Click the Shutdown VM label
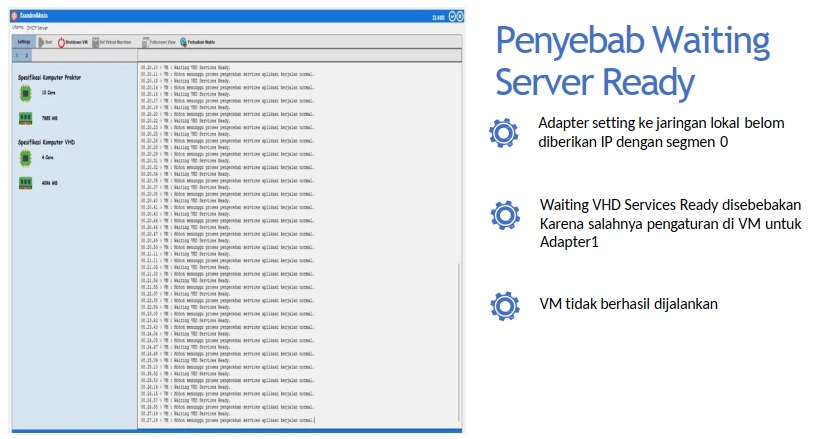The image size is (817, 439). coord(77,42)
